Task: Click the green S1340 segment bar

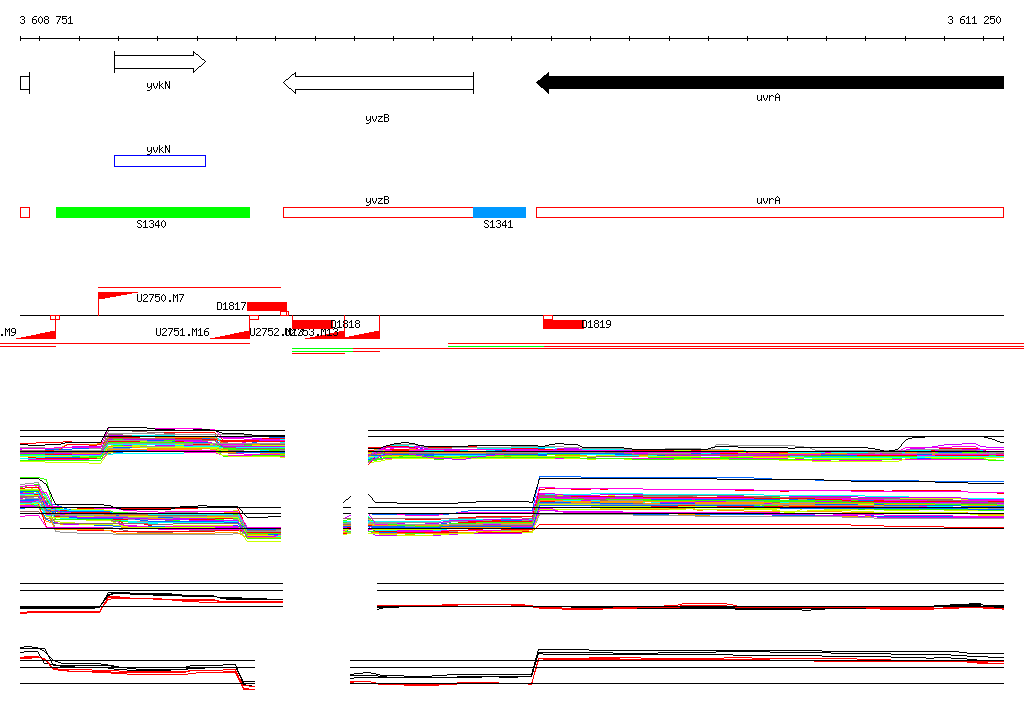Action: coord(153,212)
